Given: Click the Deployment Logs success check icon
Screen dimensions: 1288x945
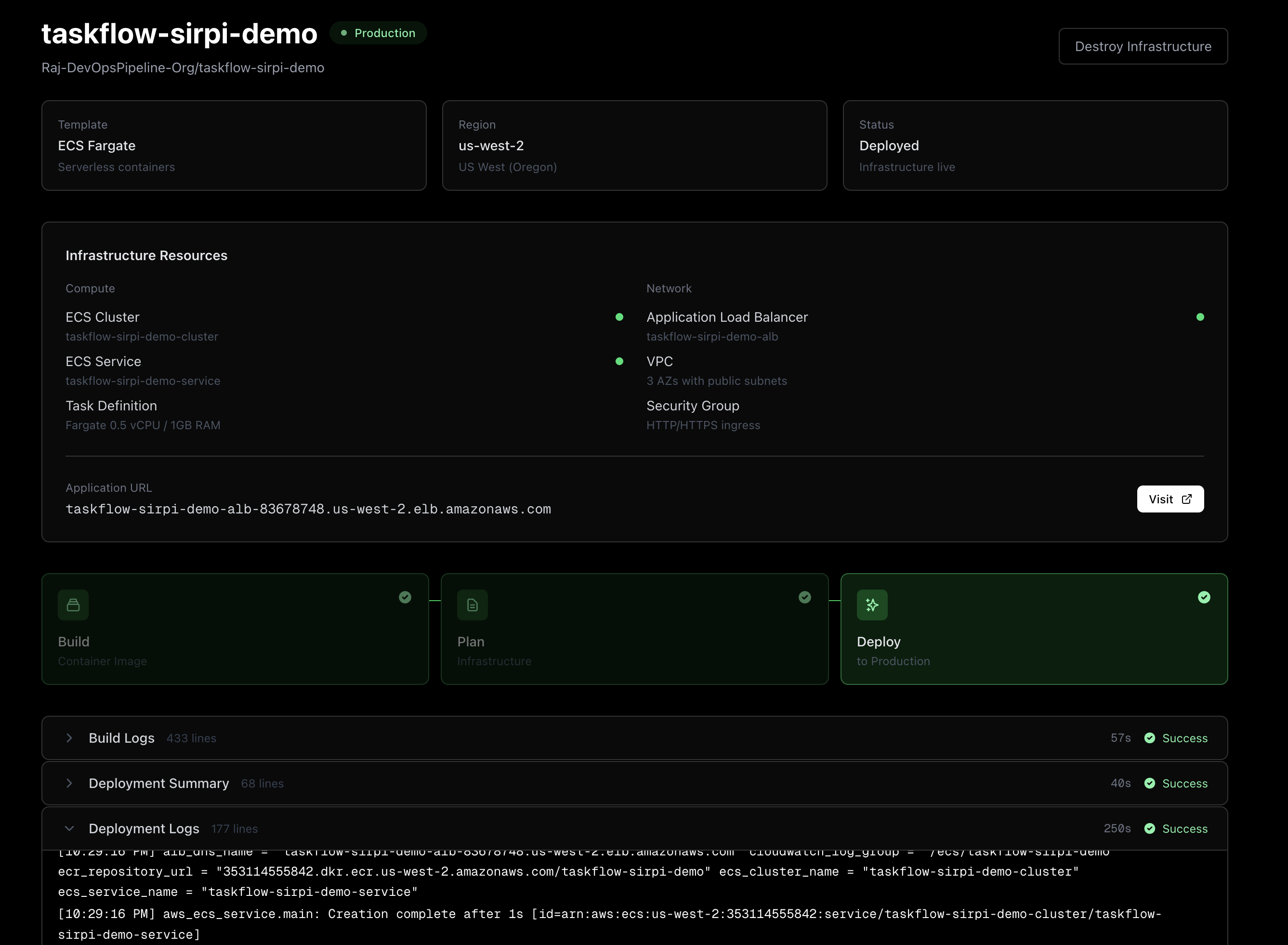Looking at the screenshot, I should coord(1150,828).
